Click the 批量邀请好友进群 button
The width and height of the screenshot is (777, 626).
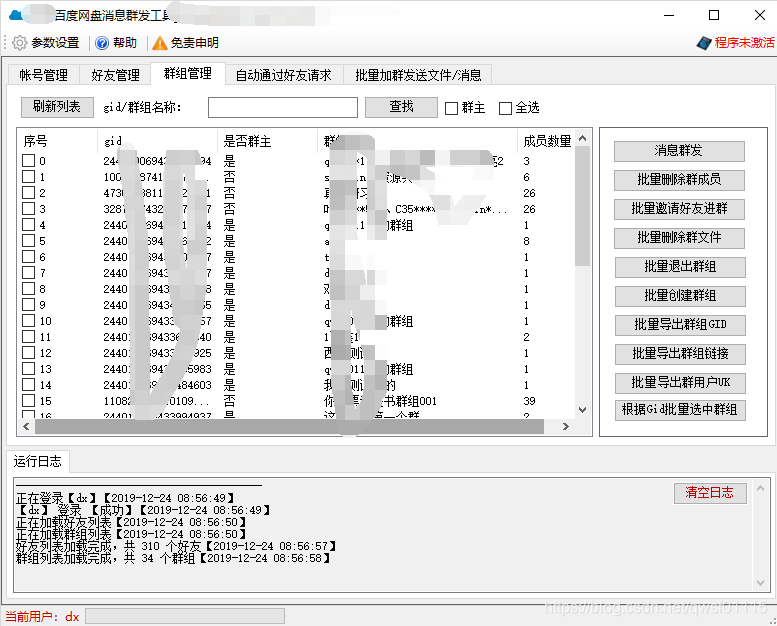click(x=679, y=209)
